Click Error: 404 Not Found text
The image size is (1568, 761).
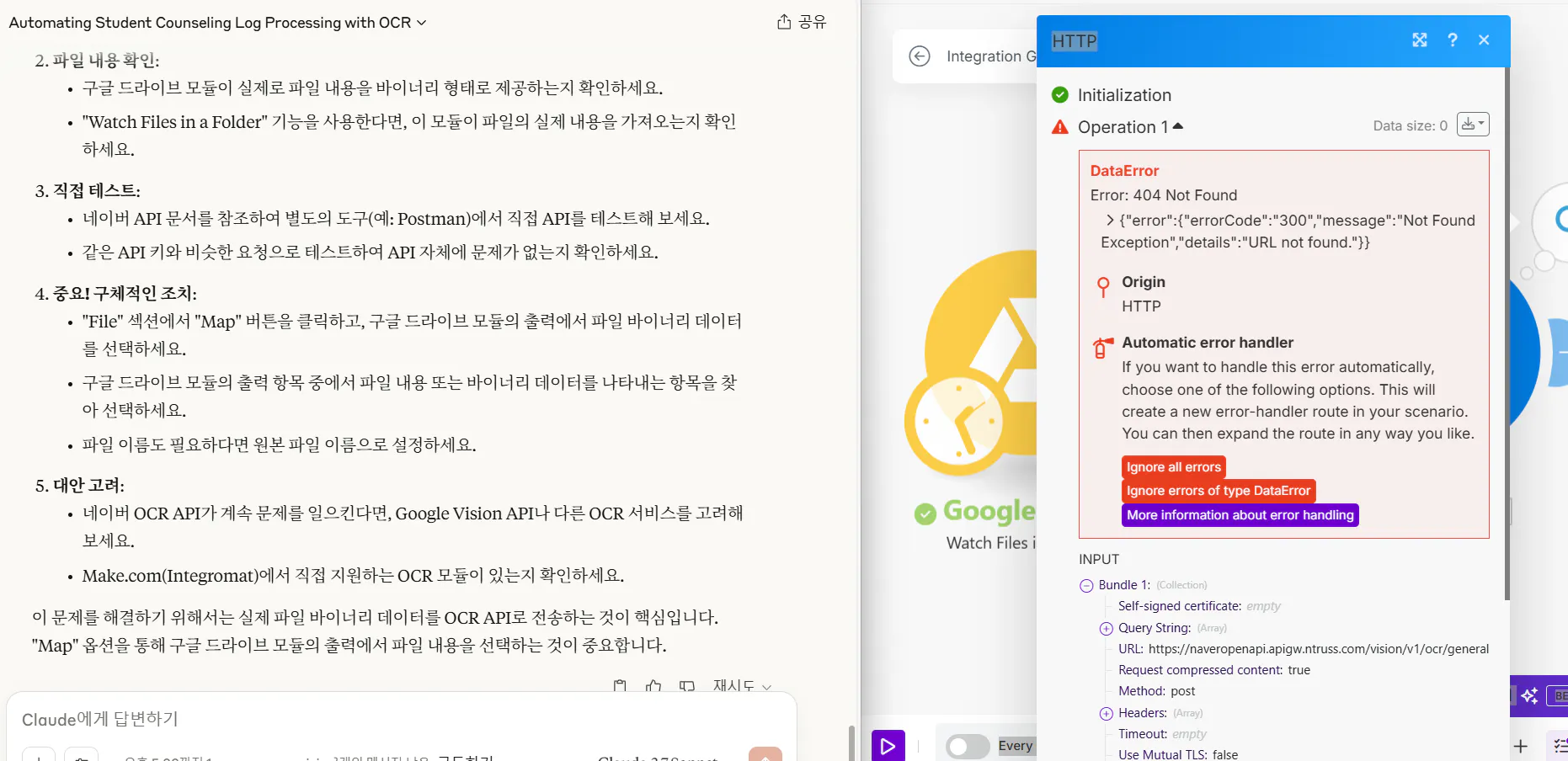[1163, 195]
